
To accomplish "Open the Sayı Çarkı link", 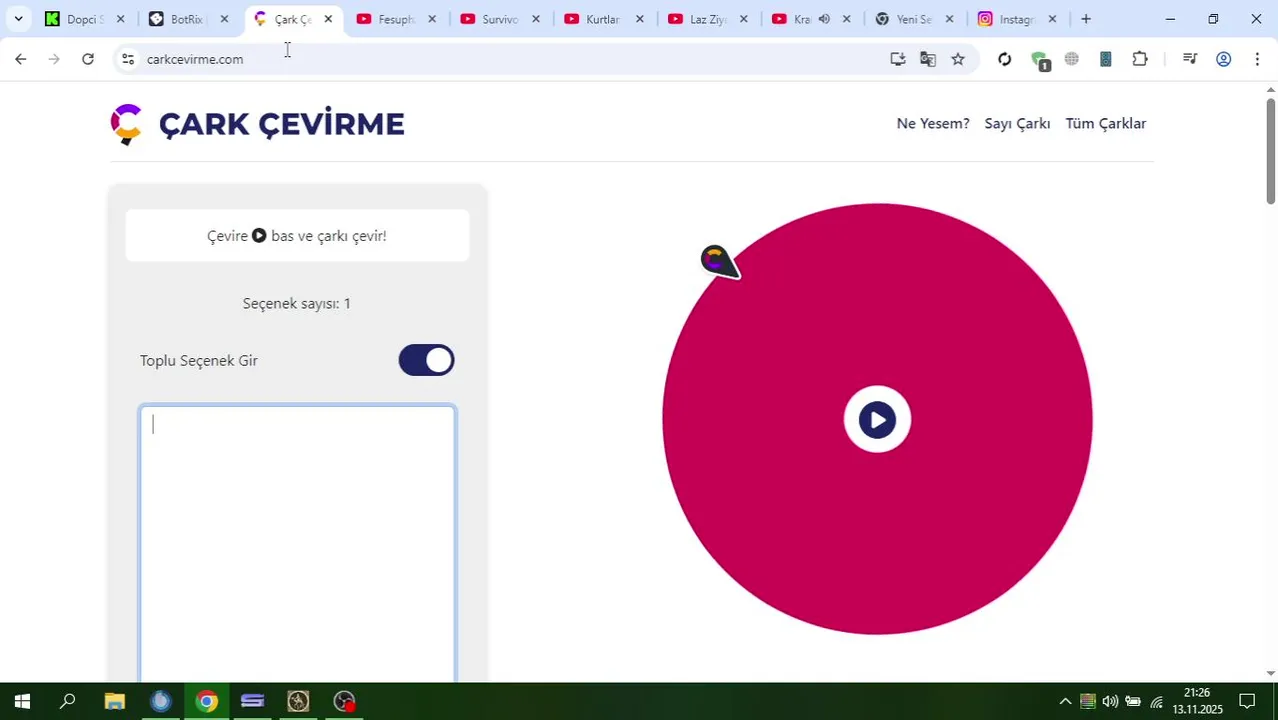I will pos(1017,124).
